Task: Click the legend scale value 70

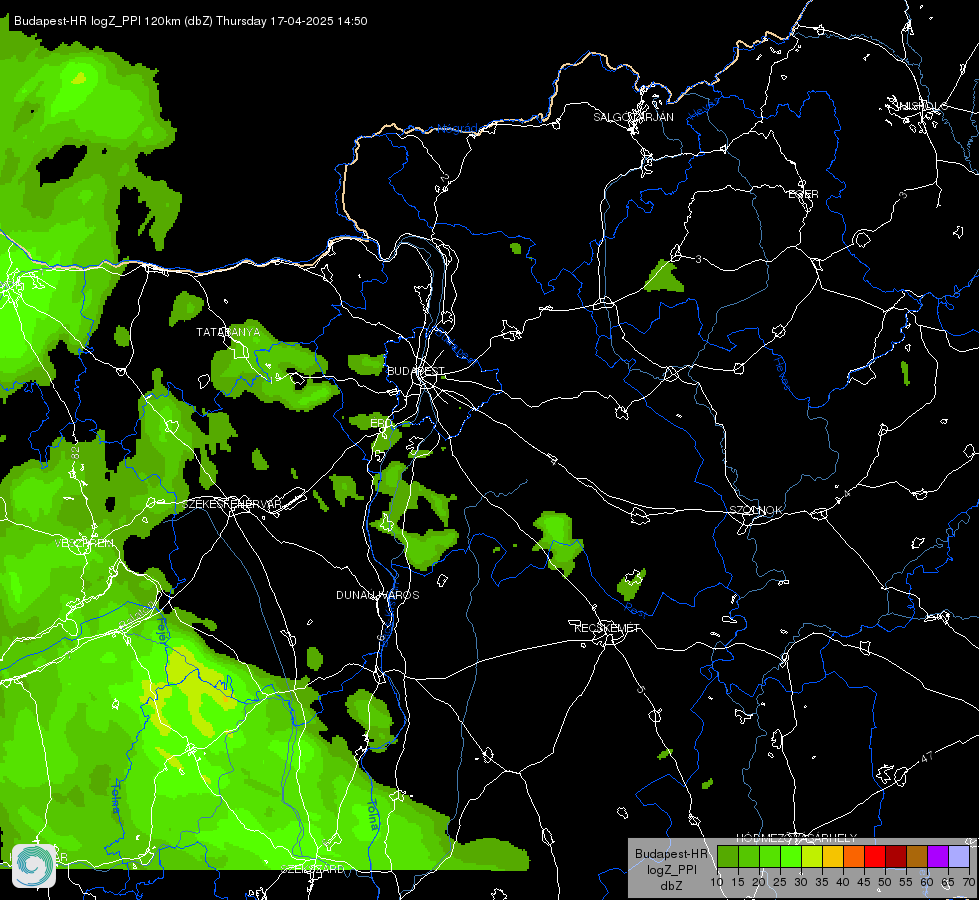Action: click(968, 882)
